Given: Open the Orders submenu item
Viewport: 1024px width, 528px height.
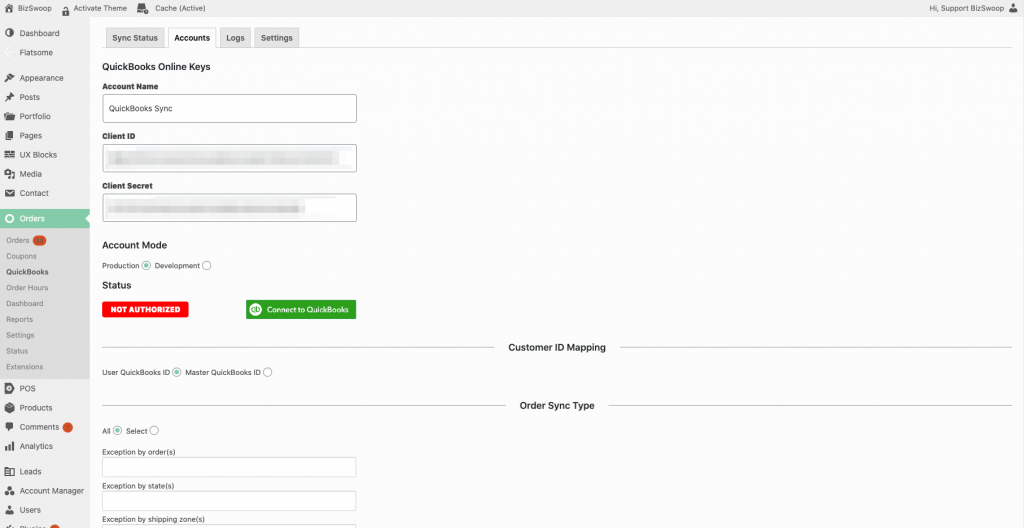Looking at the screenshot, I should pyautogui.click(x=18, y=240).
